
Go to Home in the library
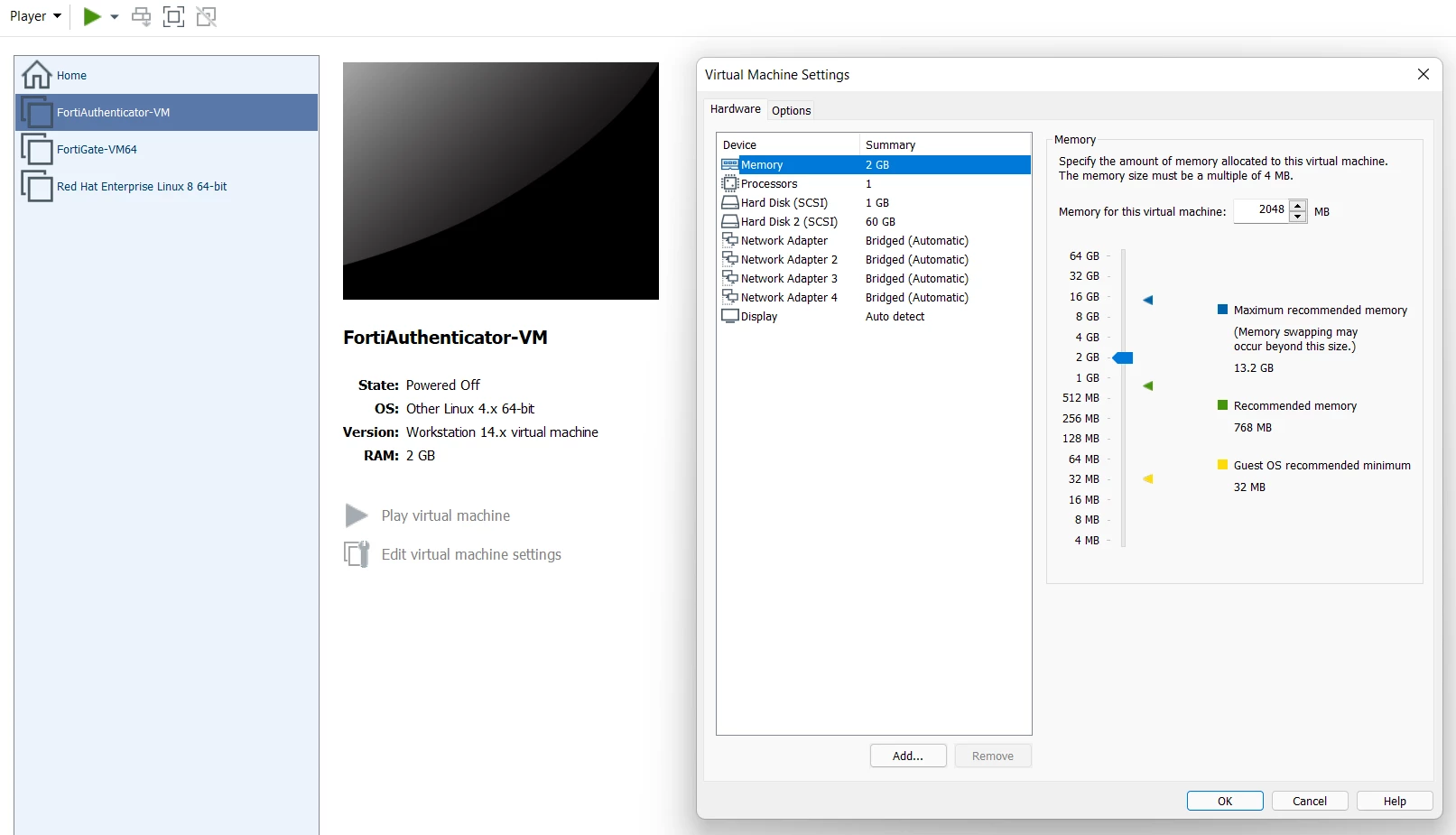(166, 76)
